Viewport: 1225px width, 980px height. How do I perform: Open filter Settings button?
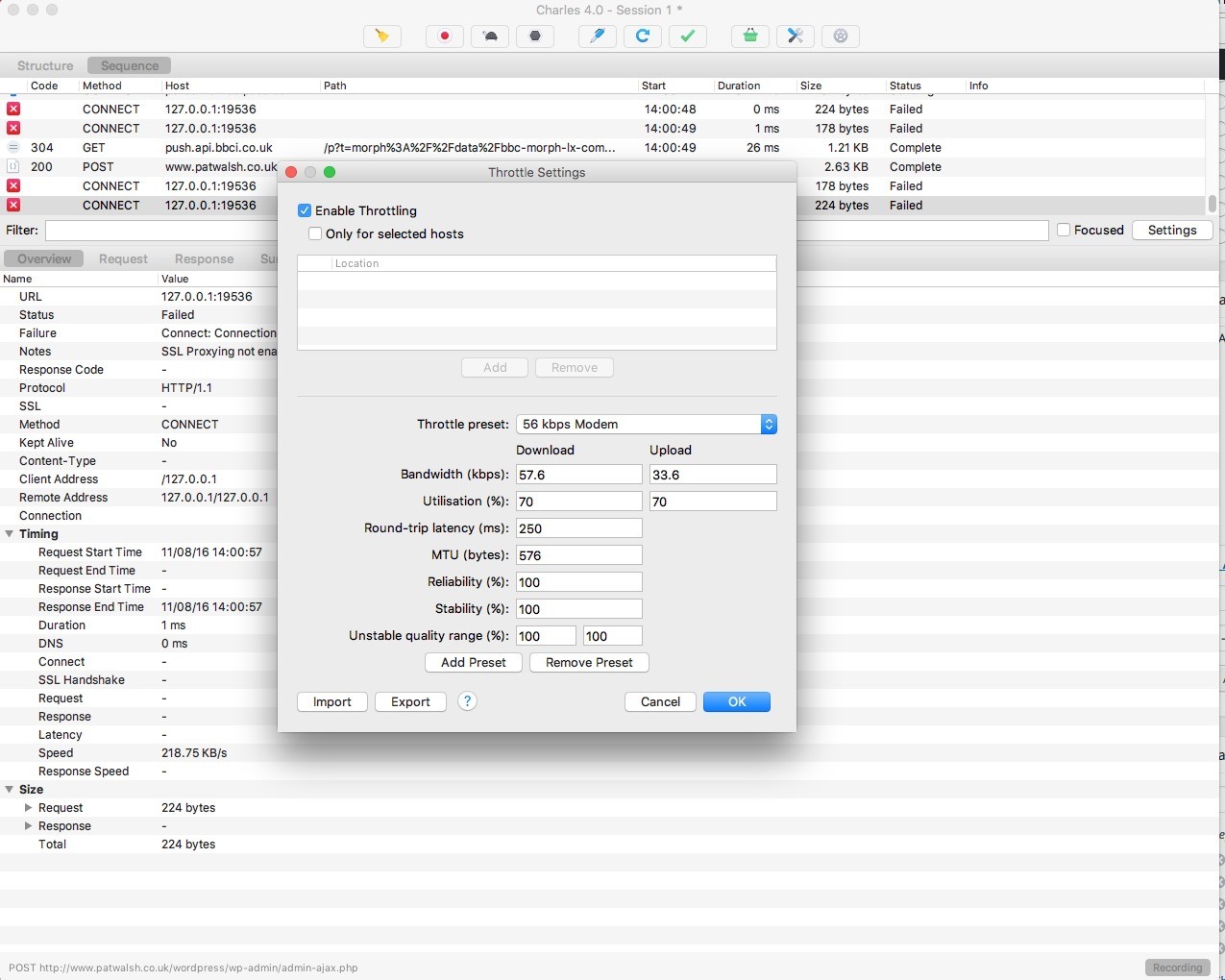(x=1172, y=230)
